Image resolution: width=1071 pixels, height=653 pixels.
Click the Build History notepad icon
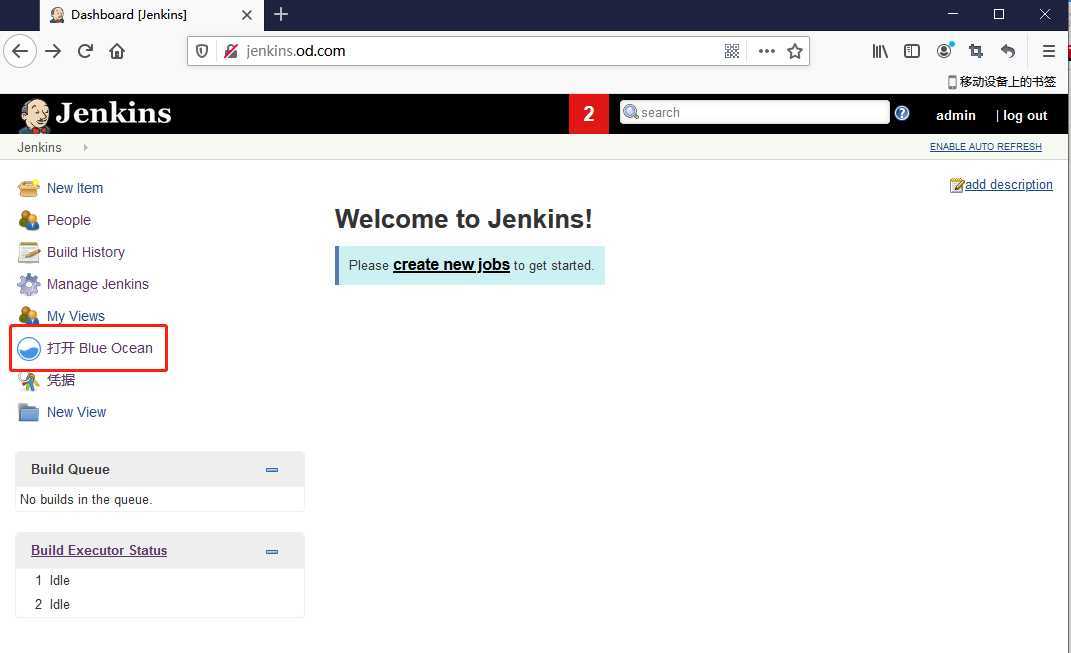[x=28, y=252]
